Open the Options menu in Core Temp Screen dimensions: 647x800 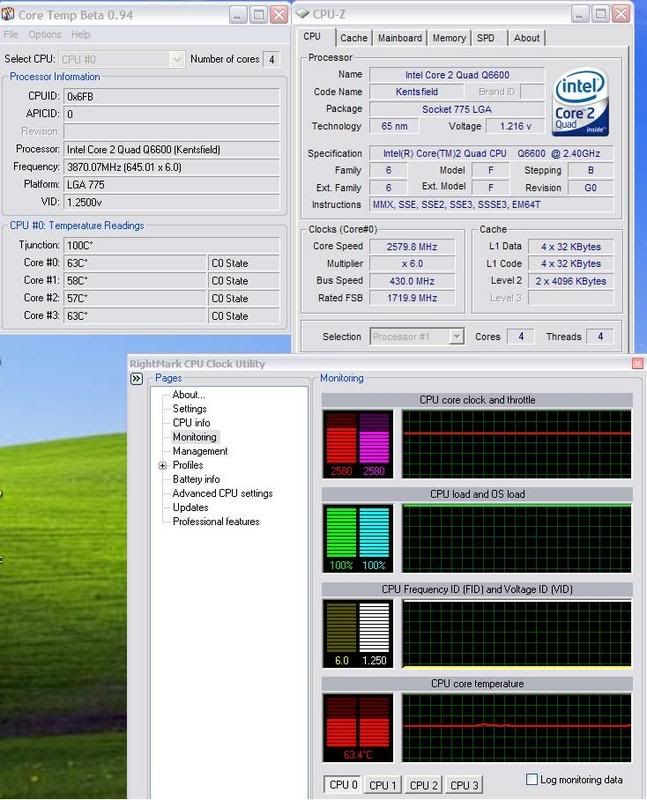(44, 35)
